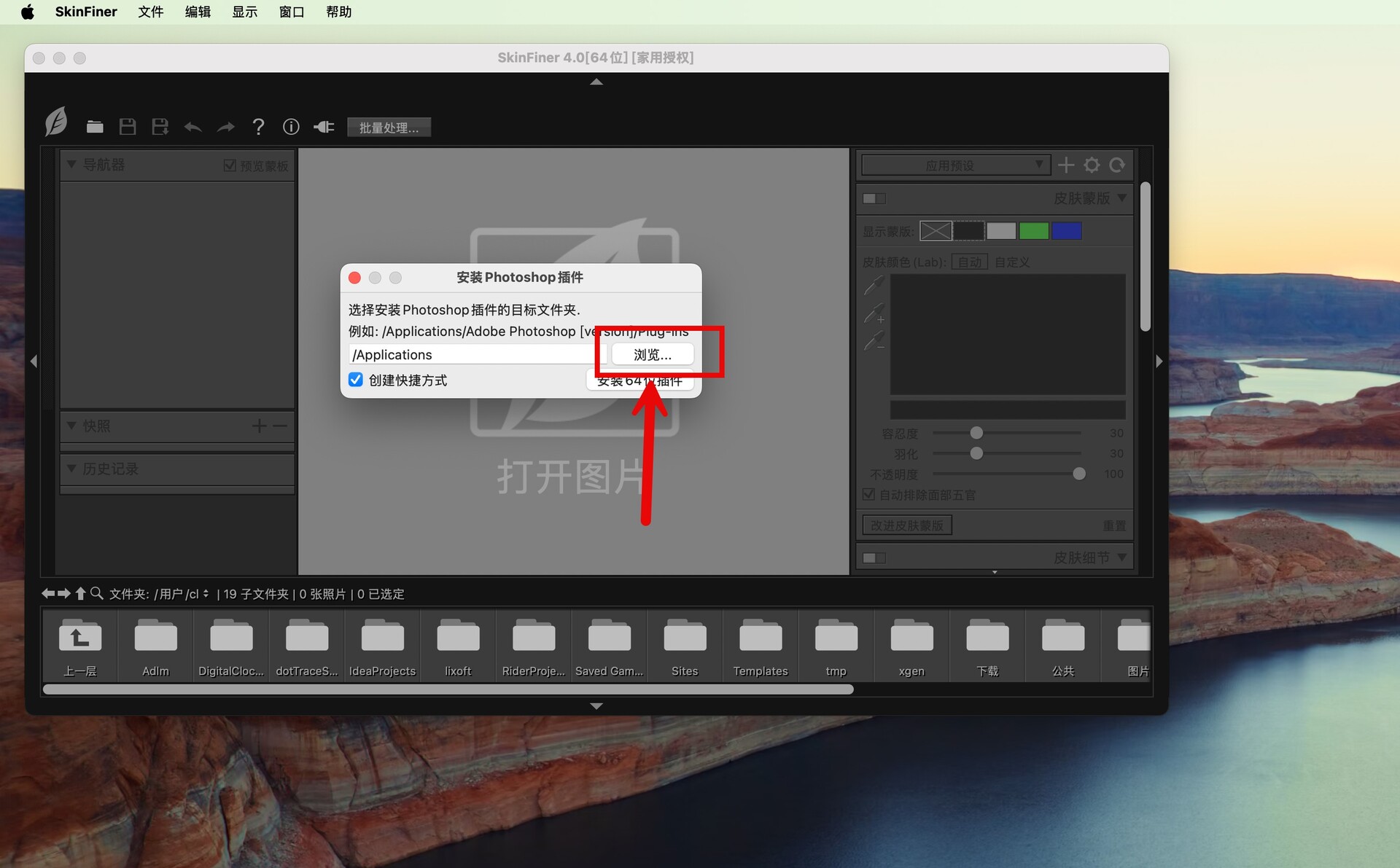Collapse the 皮肤蒙版 section arrow
Image resolution: width=1400 pixels, height=868 pixels.
point(1122,198)
